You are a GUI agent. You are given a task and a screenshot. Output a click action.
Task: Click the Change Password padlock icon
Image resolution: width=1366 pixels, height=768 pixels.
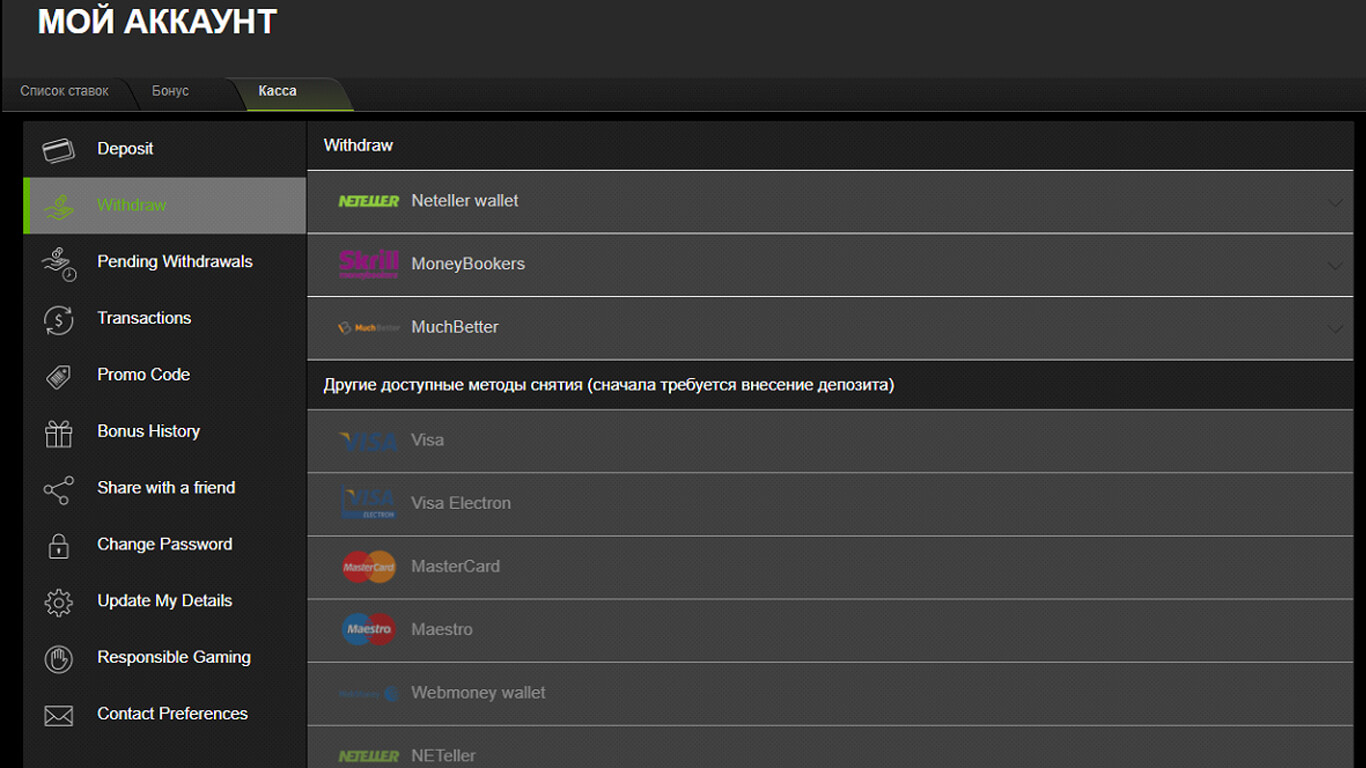click(59, 546)
